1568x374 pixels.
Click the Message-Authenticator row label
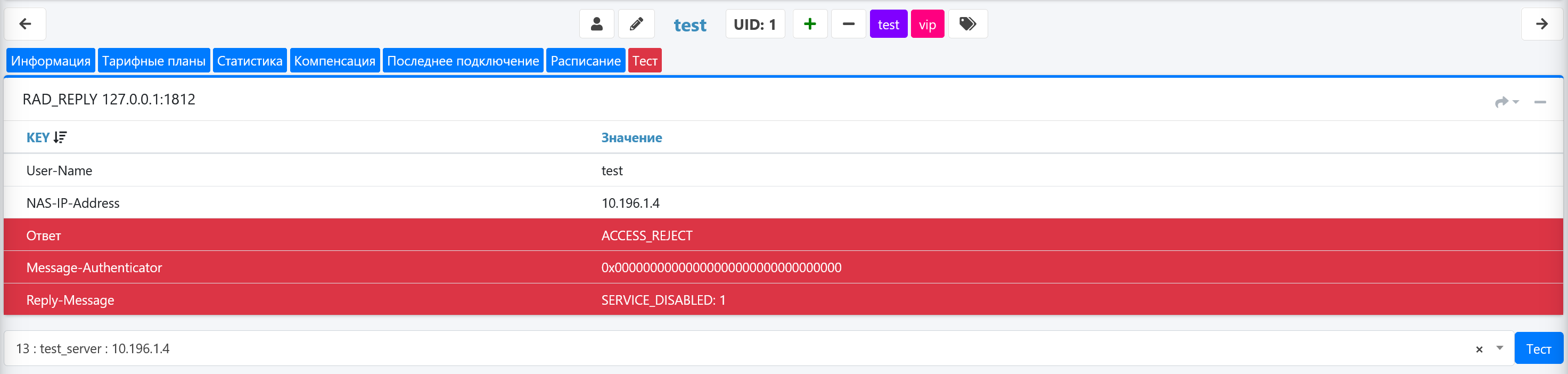[x=94, y=267]
